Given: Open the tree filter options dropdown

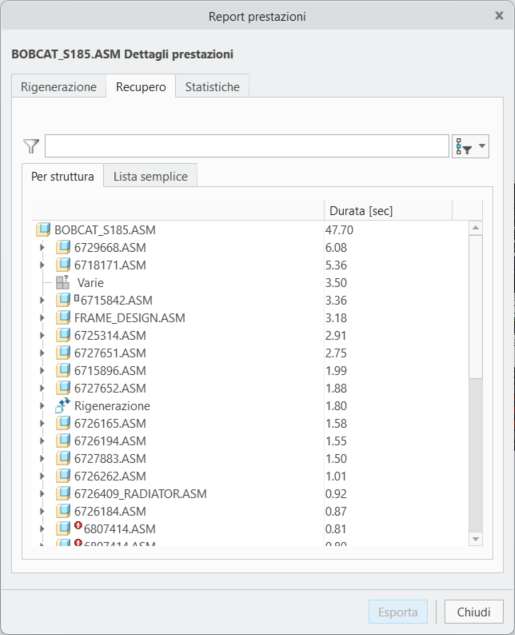Looking at the screenshot, I should (470, 146).
